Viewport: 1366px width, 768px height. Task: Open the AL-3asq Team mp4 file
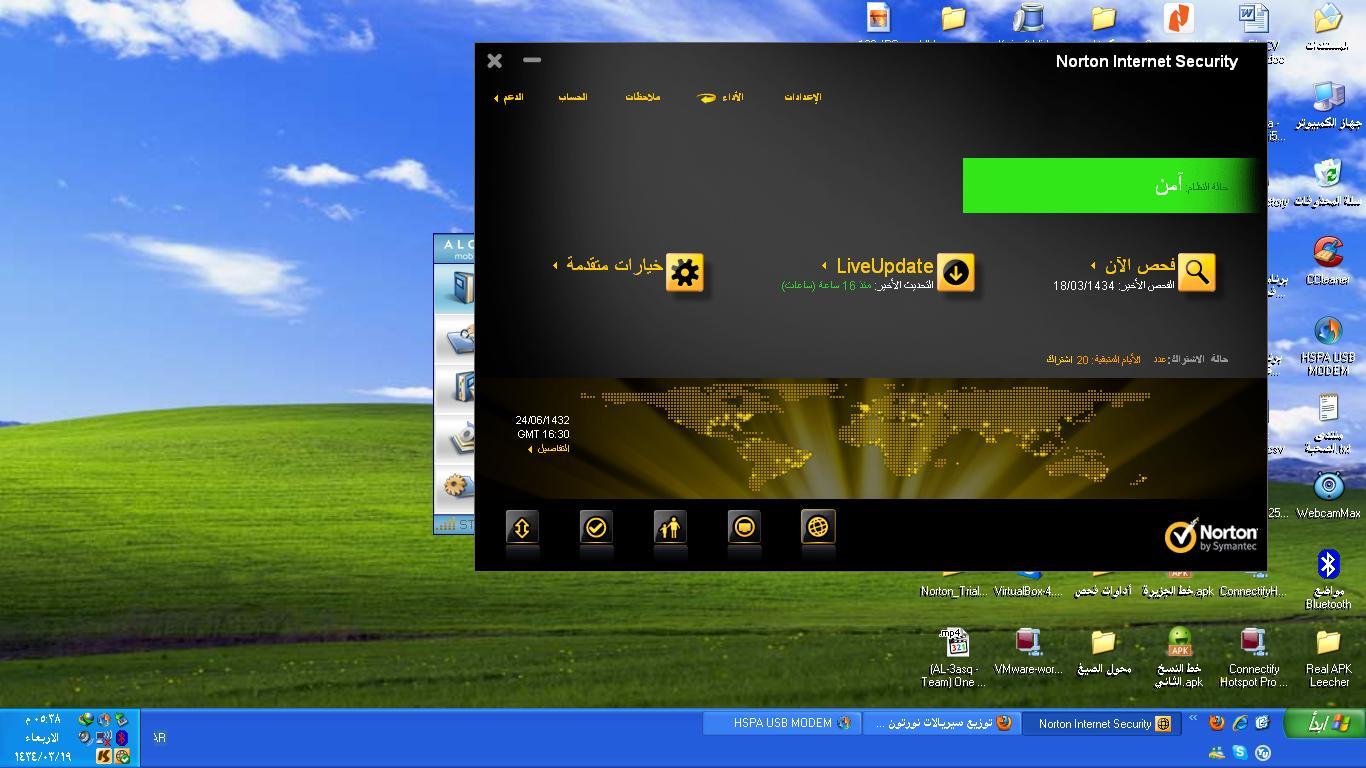pyautogui.click(x=954, y=658)
